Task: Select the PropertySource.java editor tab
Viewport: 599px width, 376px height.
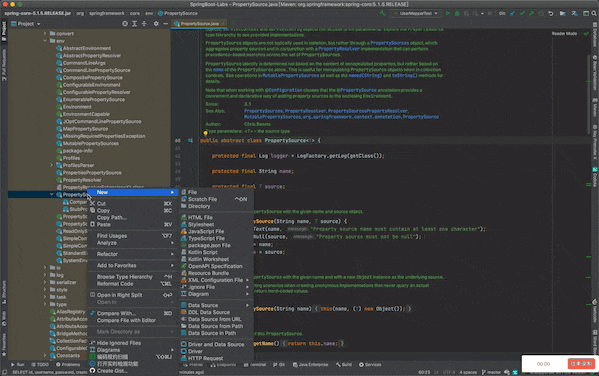Action: click(199, 24)
